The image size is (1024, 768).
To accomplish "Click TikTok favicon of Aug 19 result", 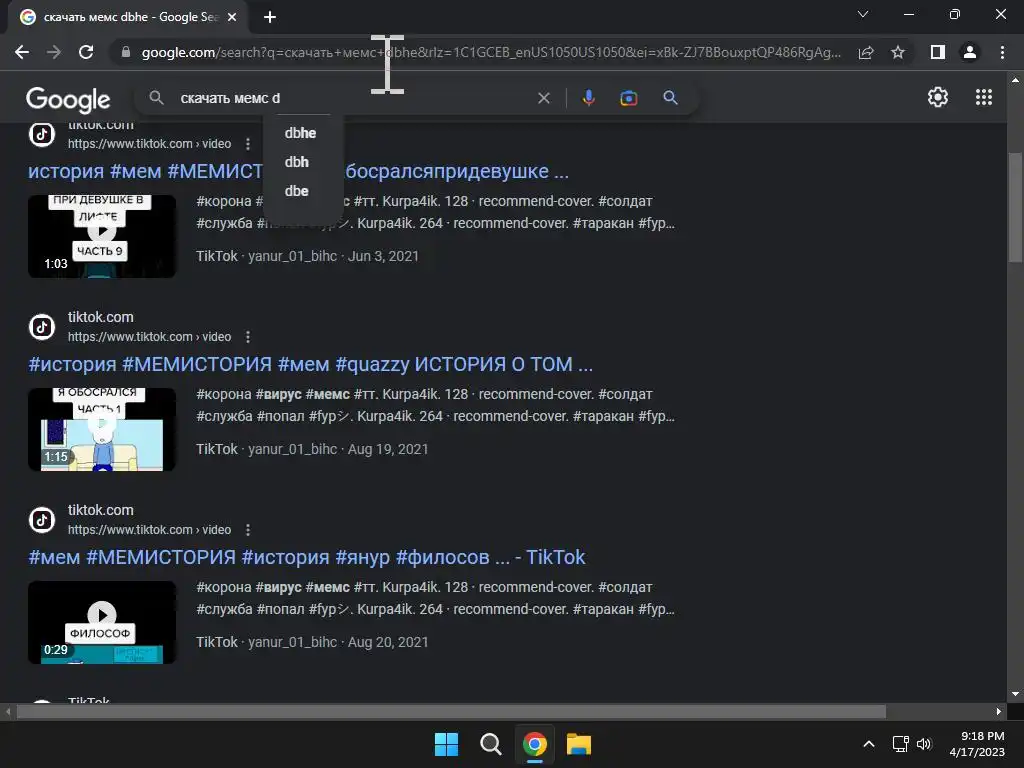I will [42, 327].
